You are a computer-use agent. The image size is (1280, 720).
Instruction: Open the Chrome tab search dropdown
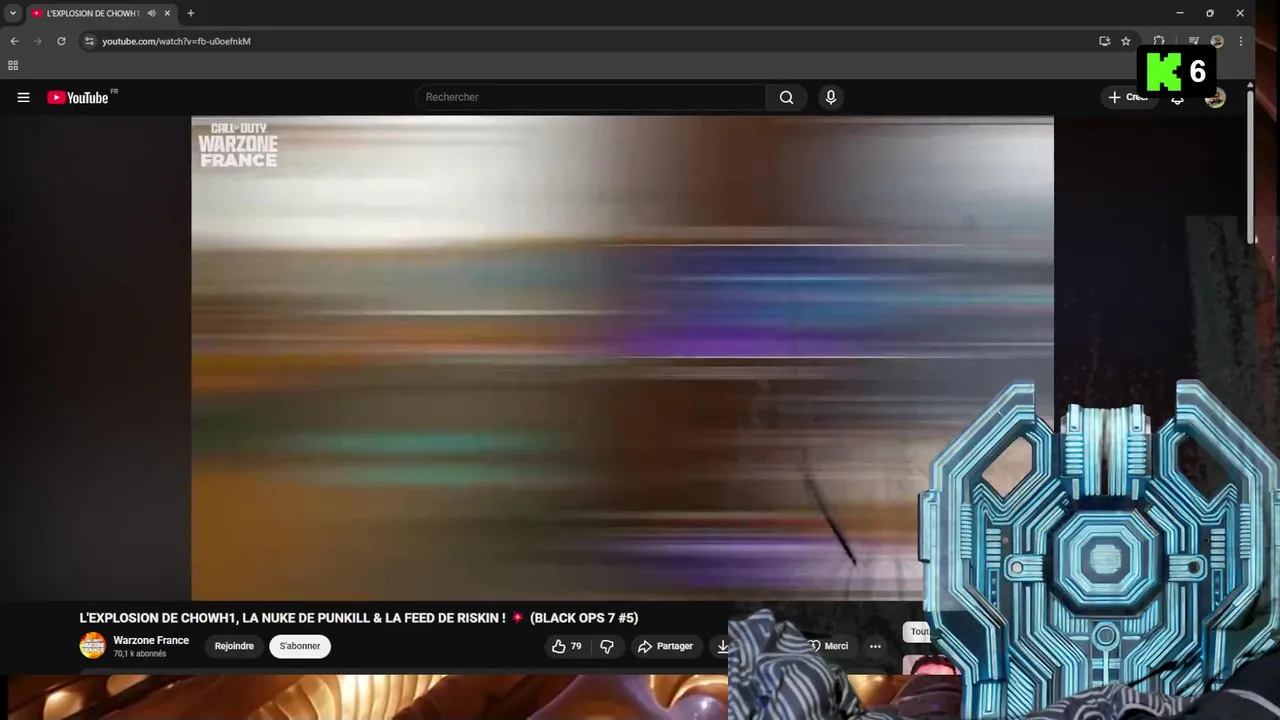tap(13, 13)
